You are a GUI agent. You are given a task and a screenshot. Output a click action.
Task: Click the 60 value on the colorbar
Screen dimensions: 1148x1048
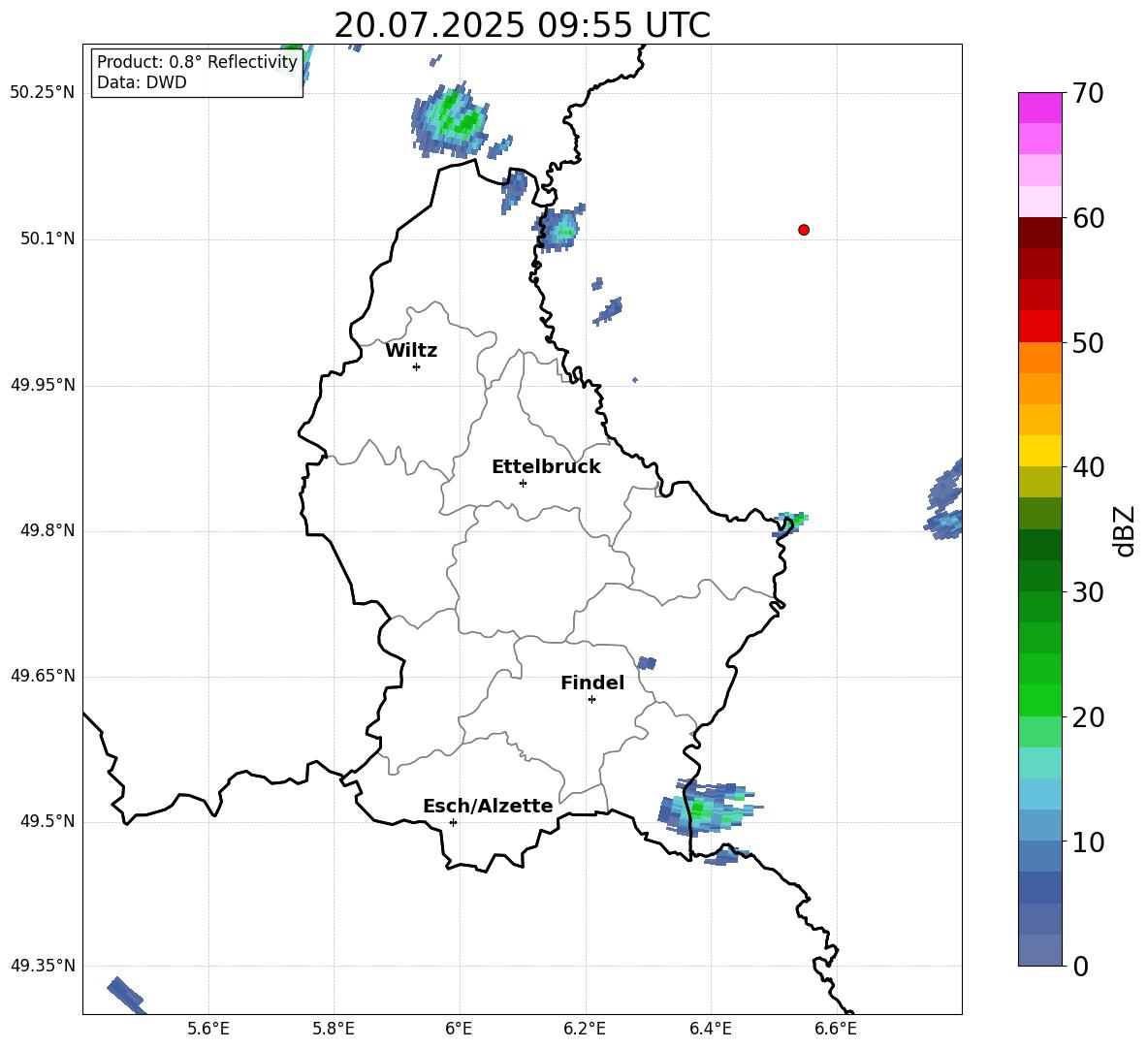point(1088,218)
